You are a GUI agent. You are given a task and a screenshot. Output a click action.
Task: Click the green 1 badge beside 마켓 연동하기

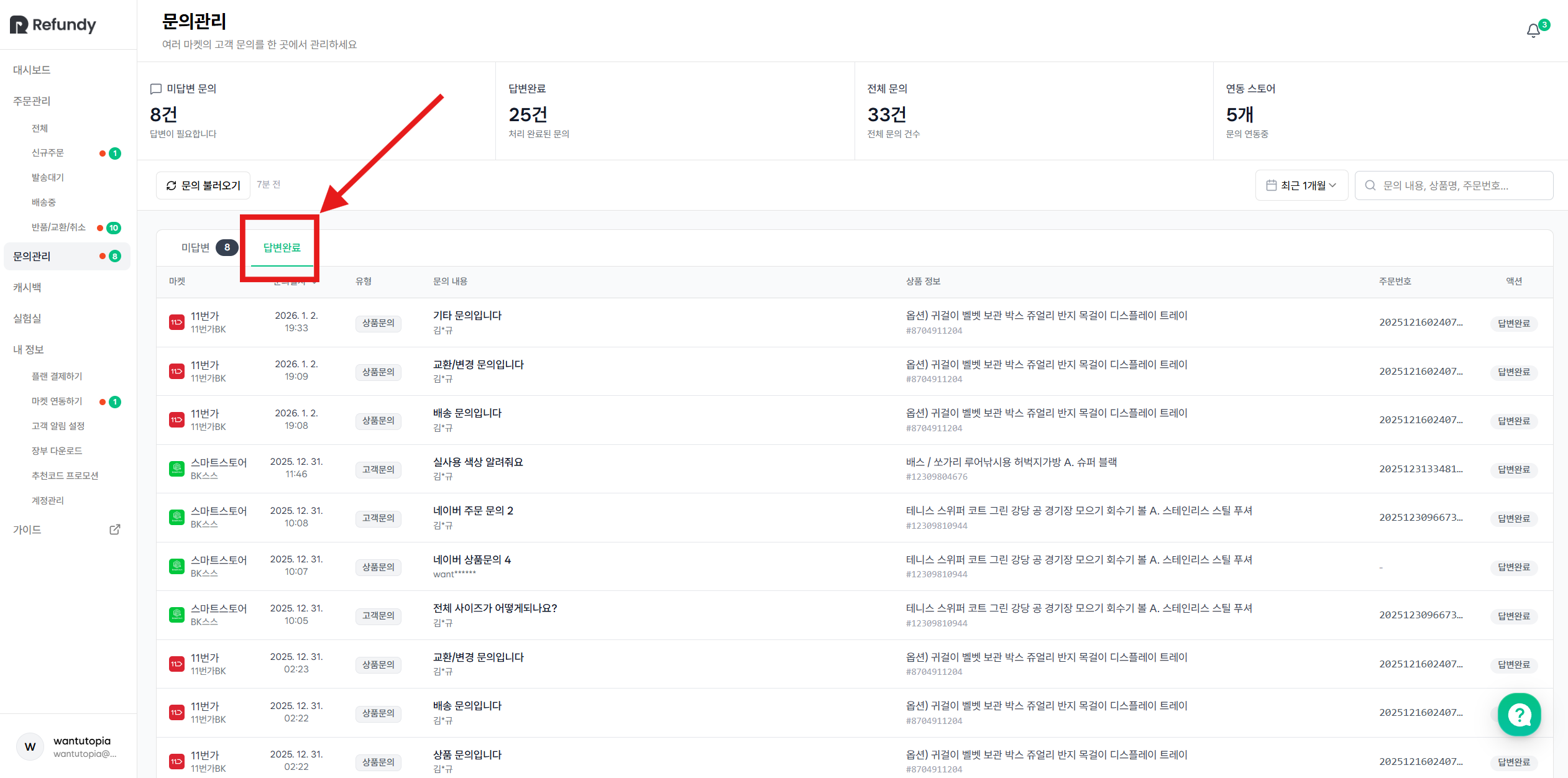[x=115, y=402]
